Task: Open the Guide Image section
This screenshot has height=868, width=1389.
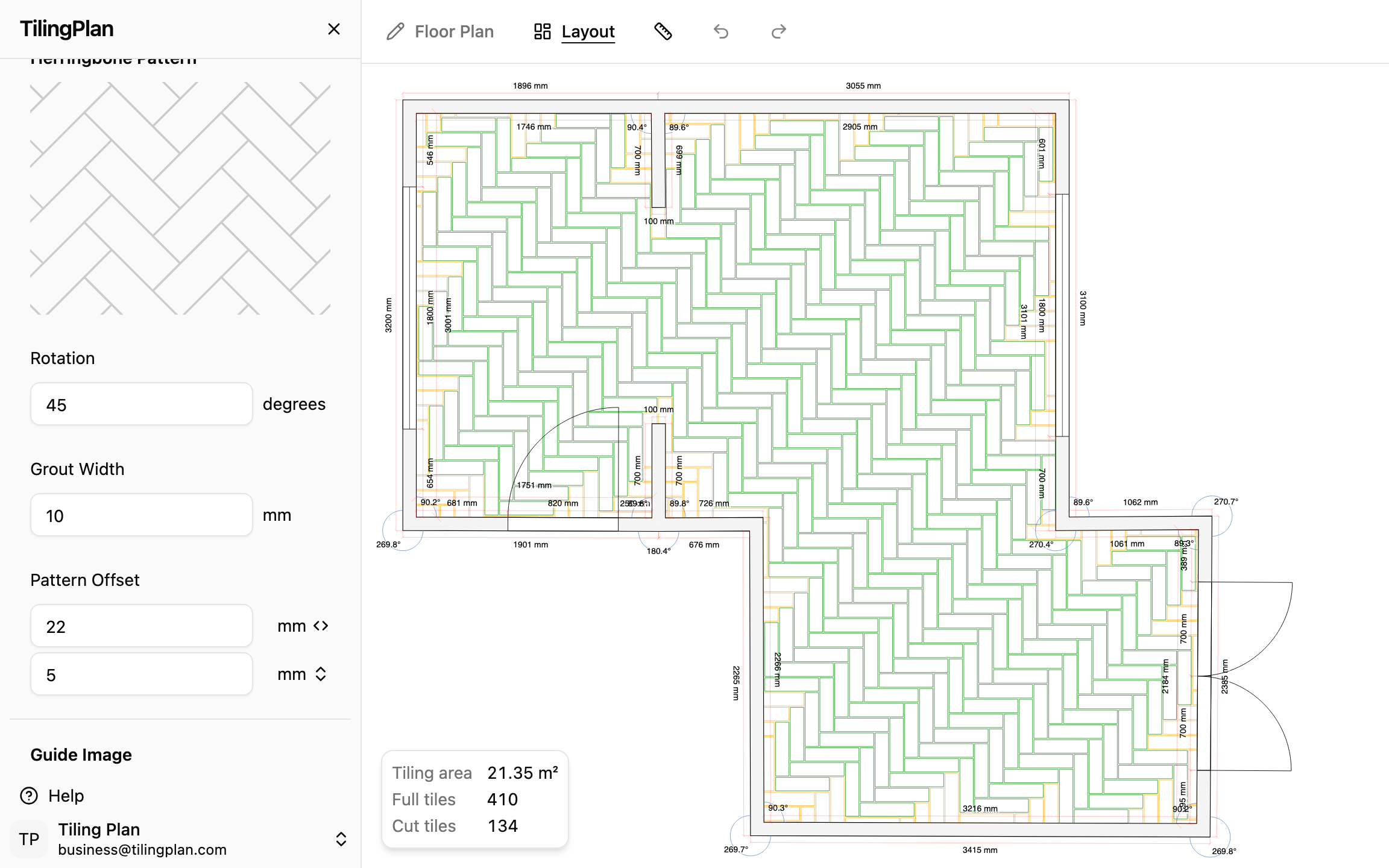Action: [x=81, y=755]
